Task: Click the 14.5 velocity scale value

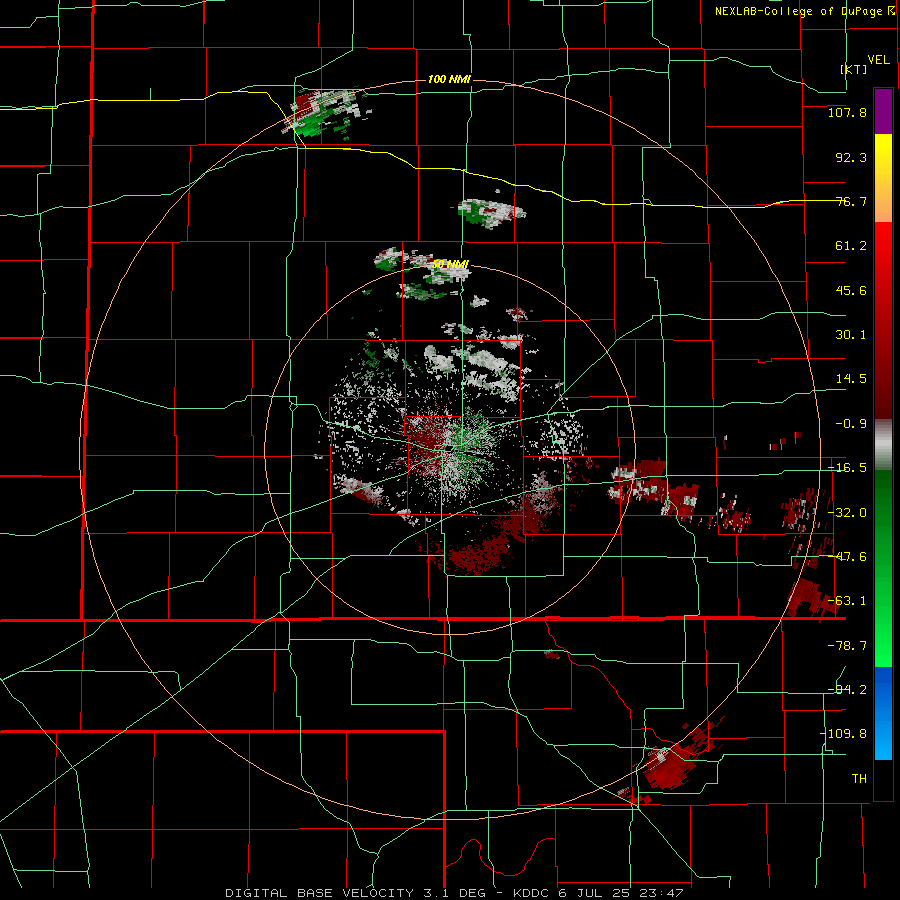Action: click(851, 379)
